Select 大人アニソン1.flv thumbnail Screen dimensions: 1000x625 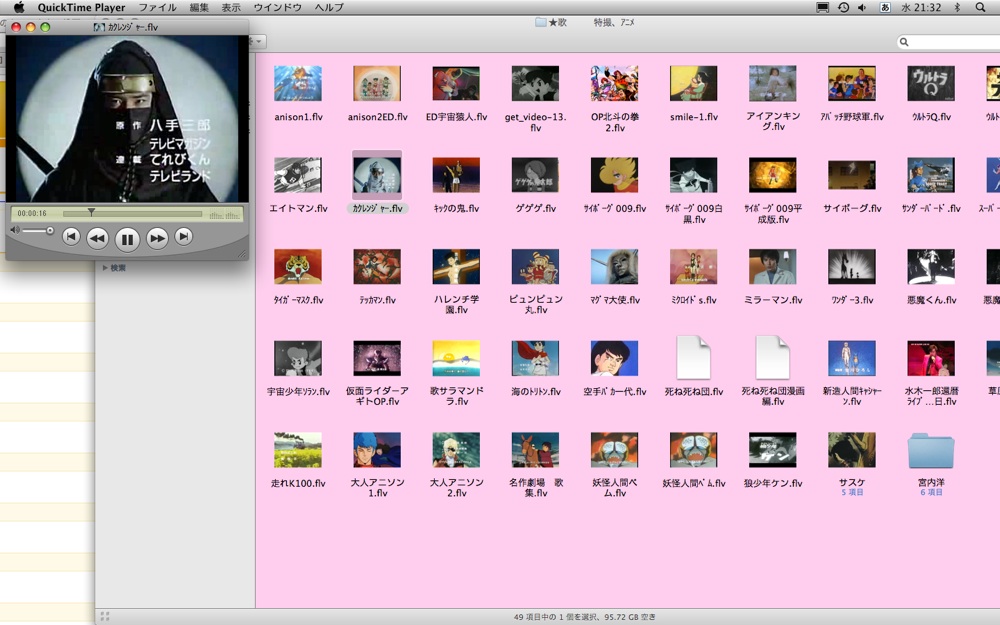(x=377, y=450)
